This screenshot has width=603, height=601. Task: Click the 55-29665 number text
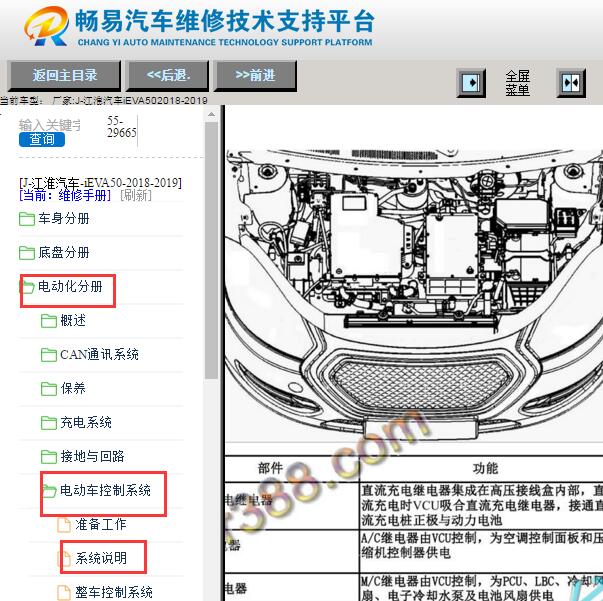122,127
